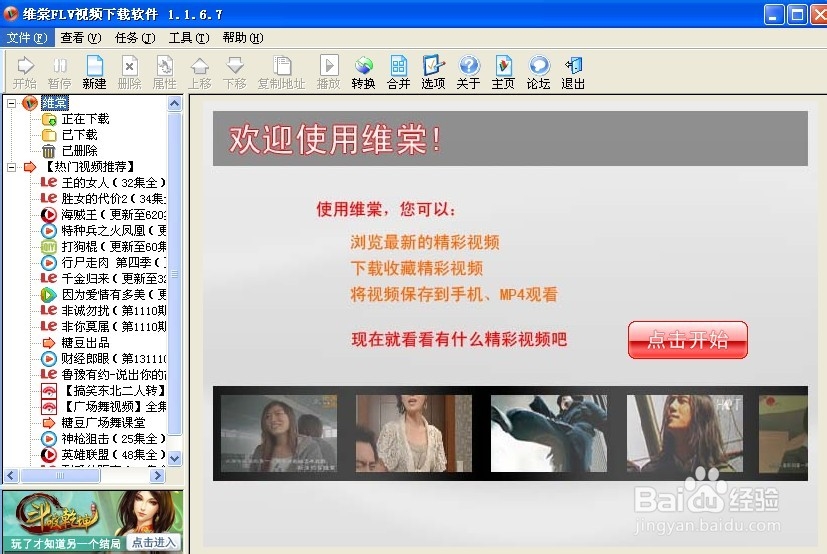The width and height of the screenshot is (827, 554).
Task: Open the 论坛 (Forum) toolbar icon
Action: pos(538,73)
